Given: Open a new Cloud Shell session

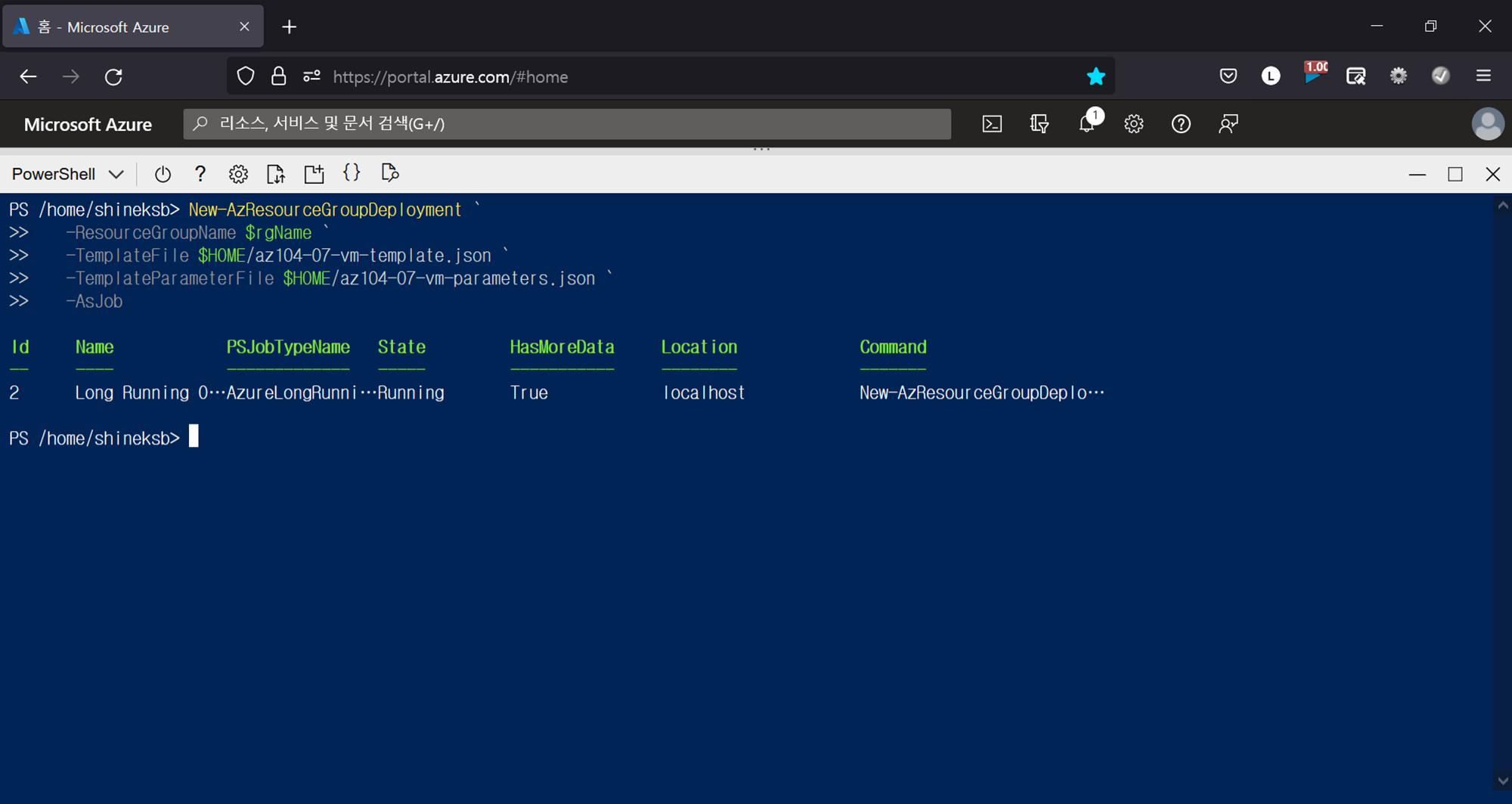Looking at the screenshot, I should [314, 174].
